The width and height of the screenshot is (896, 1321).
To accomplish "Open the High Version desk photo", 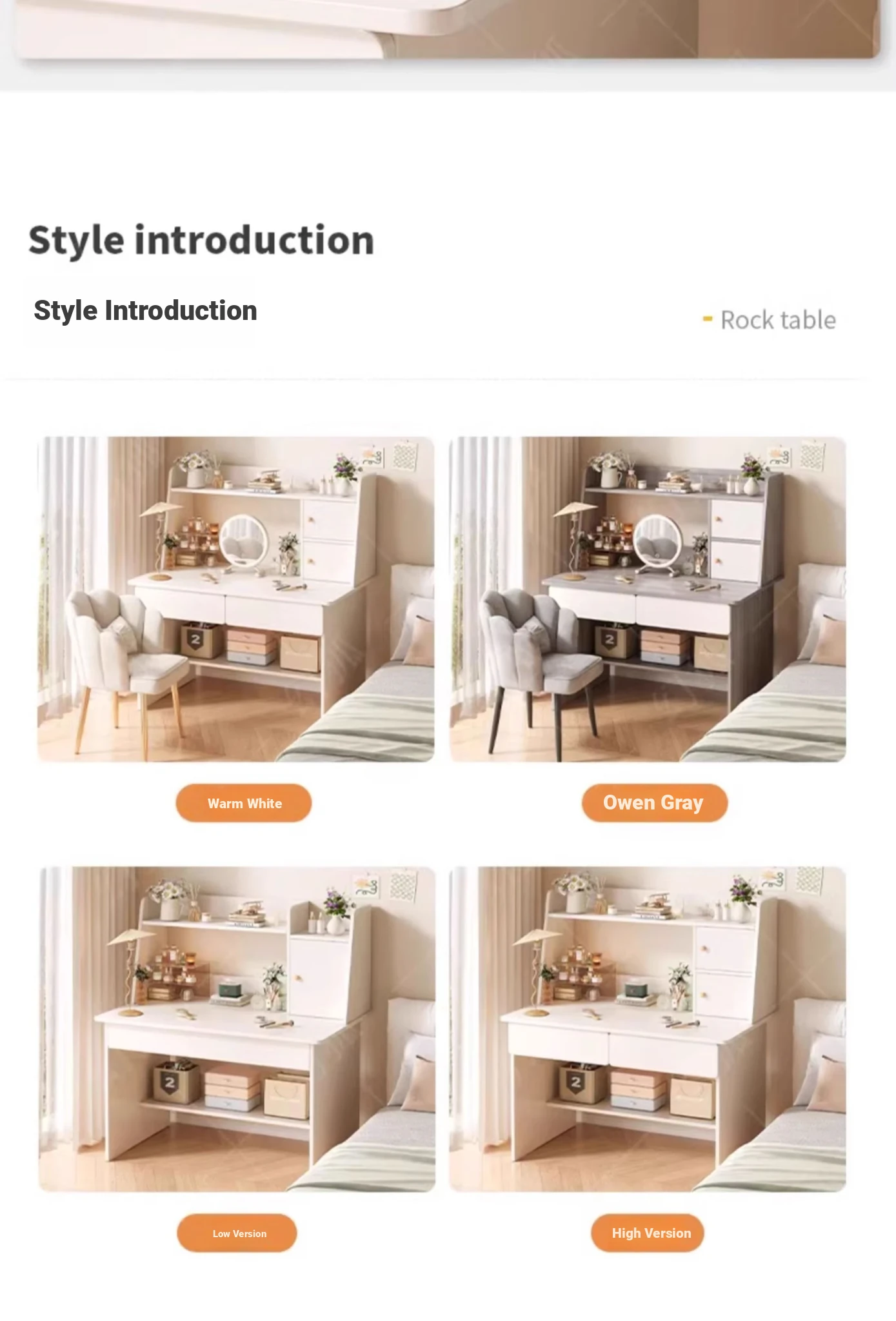I will coord(648,1029).
